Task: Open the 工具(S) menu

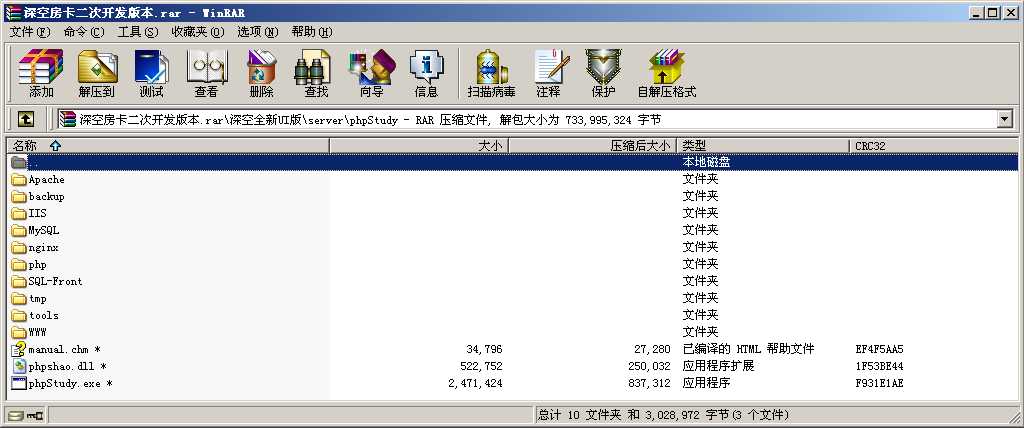Action: click(x=138, y=31)
